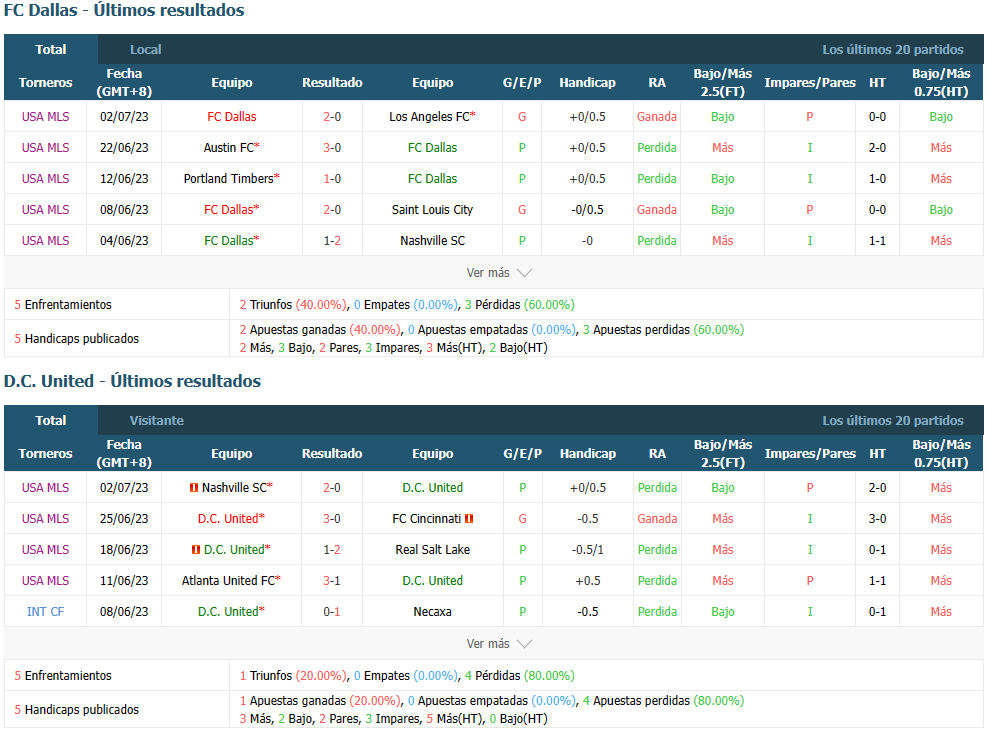Click the red card icon beside FC Cincinnati
990x734 pixels.
pos(469,519)
